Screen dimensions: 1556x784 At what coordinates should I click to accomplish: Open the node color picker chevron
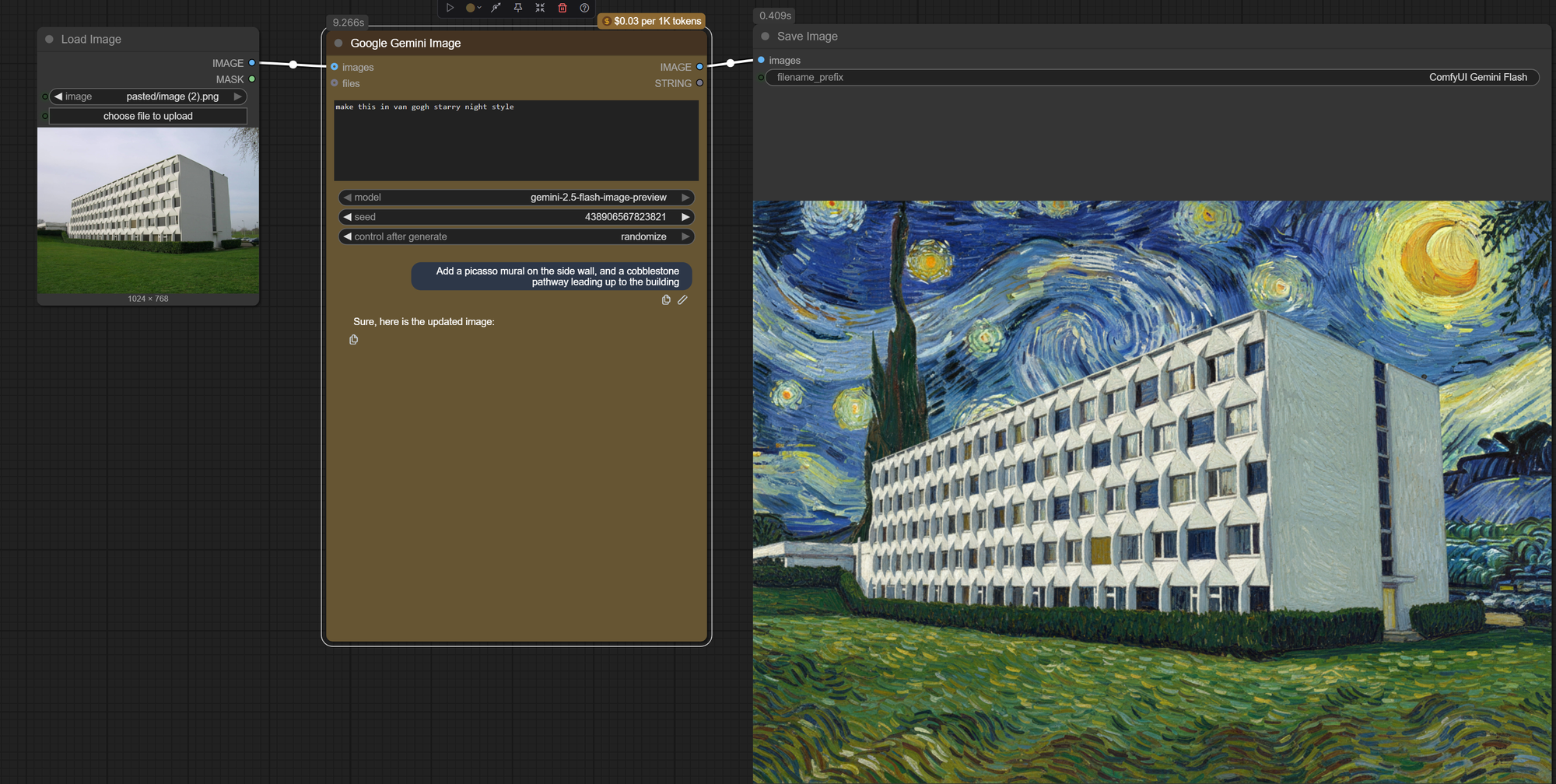(480, 8)
